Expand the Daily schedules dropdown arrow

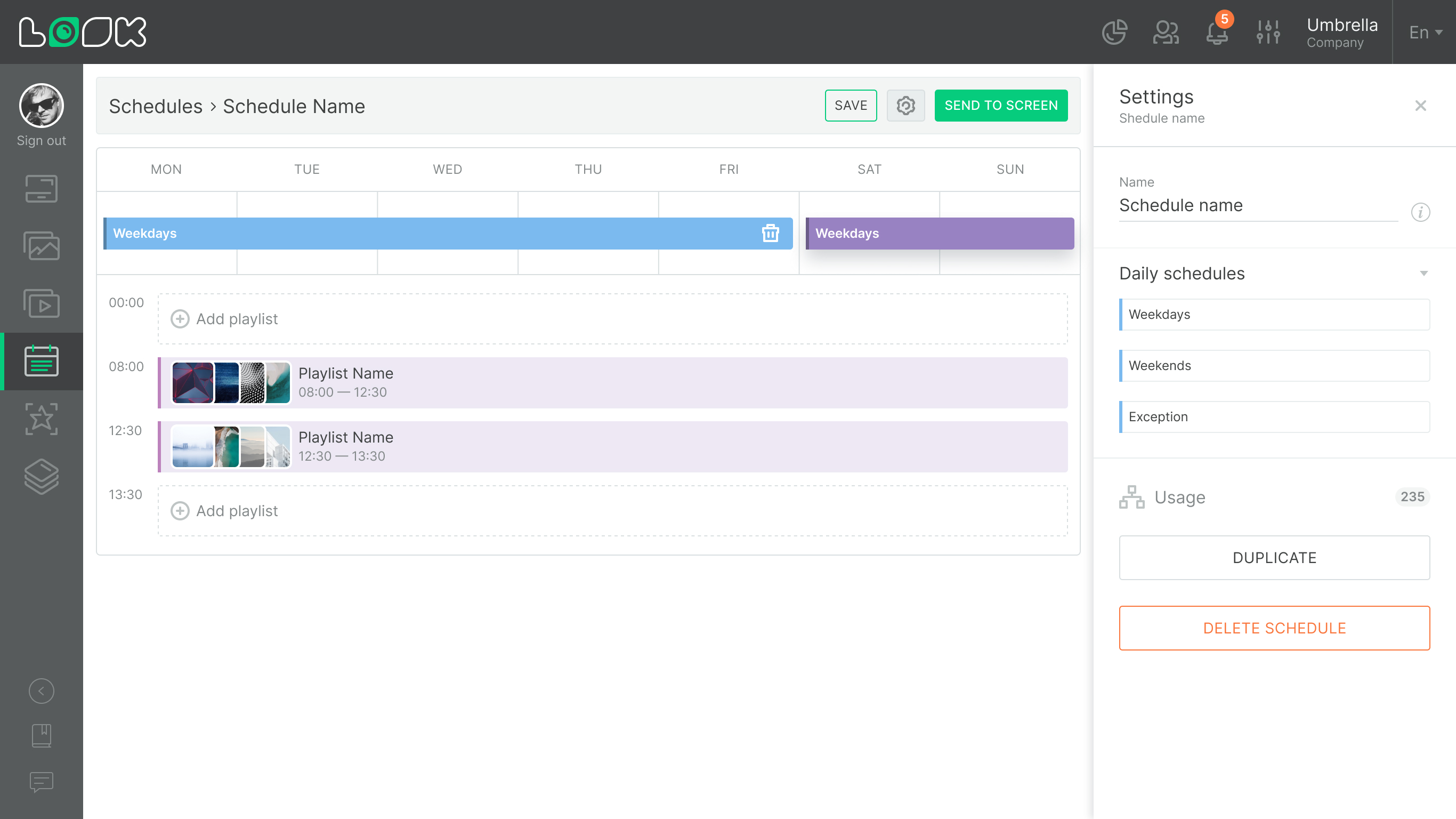point(1424,274)
